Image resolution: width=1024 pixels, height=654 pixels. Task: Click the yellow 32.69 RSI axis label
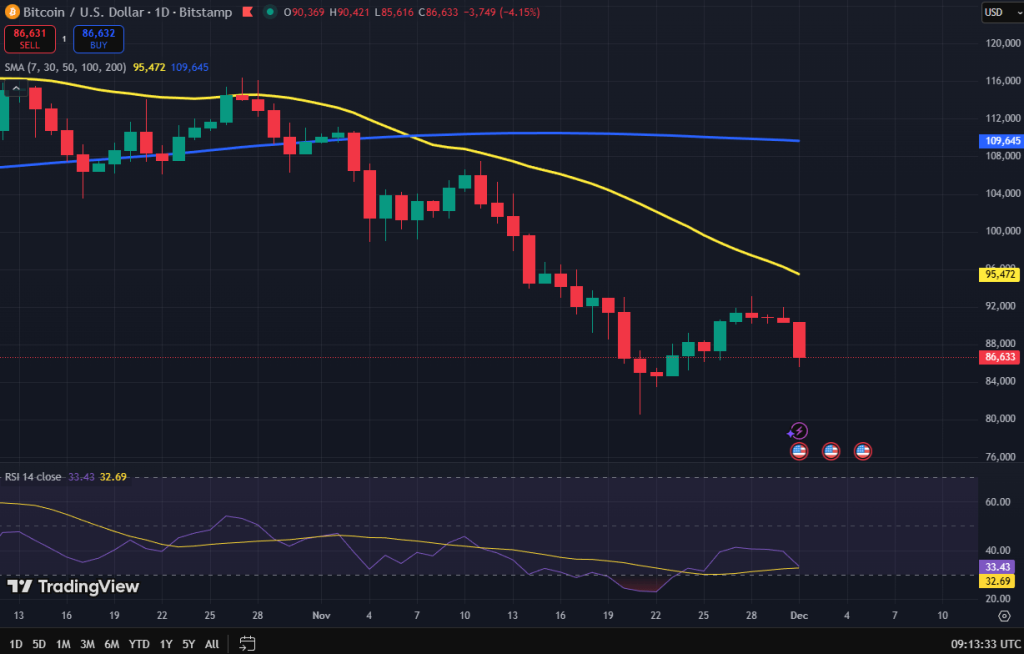pyautogui.click(x=997, y=581)
